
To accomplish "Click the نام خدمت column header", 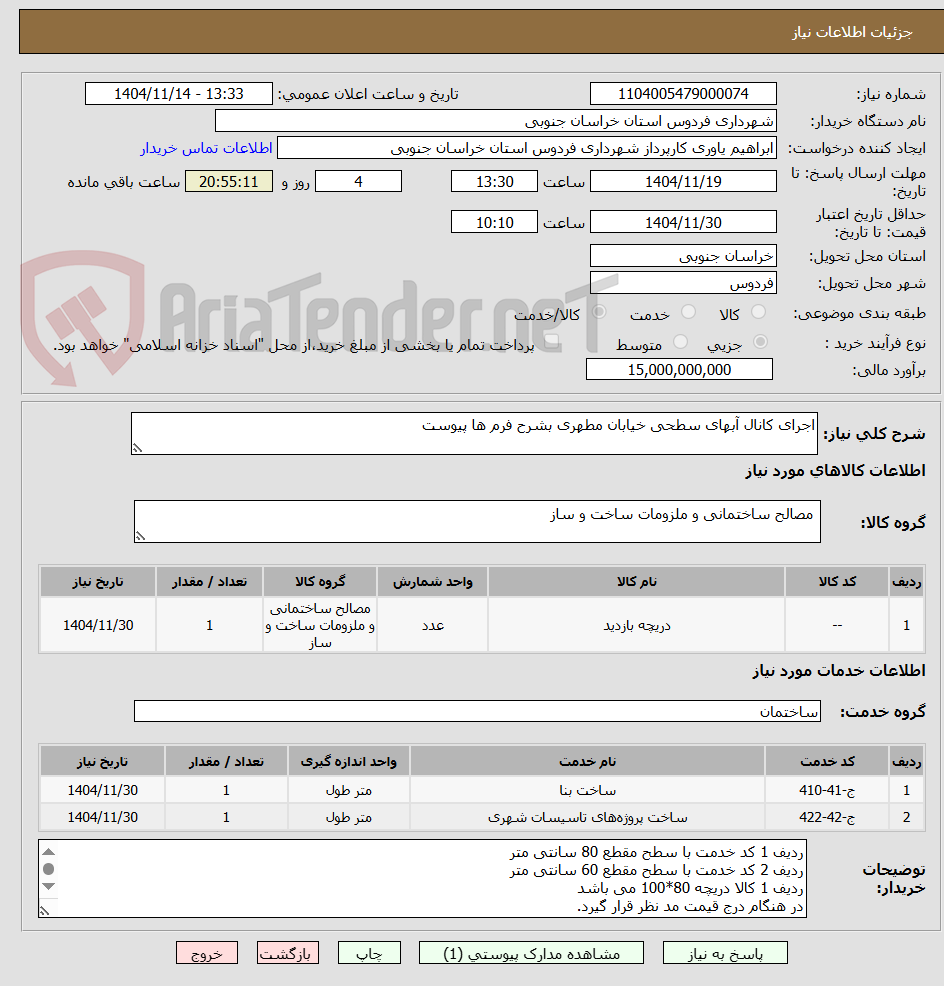I will coord(587,762).
